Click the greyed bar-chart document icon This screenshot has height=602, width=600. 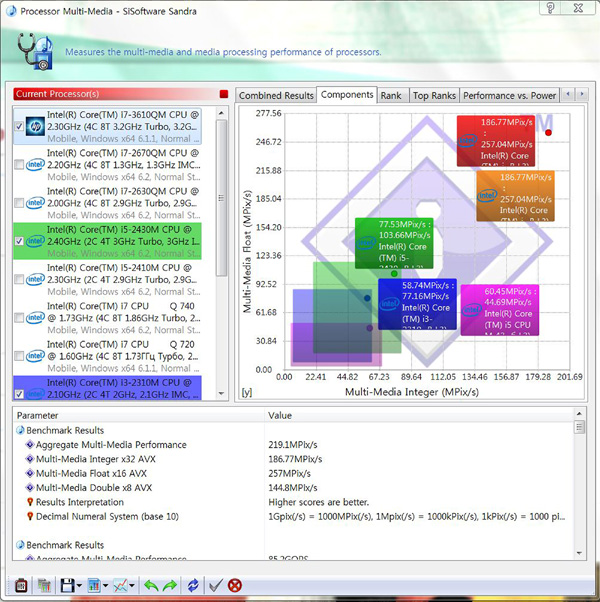point(44,585)
